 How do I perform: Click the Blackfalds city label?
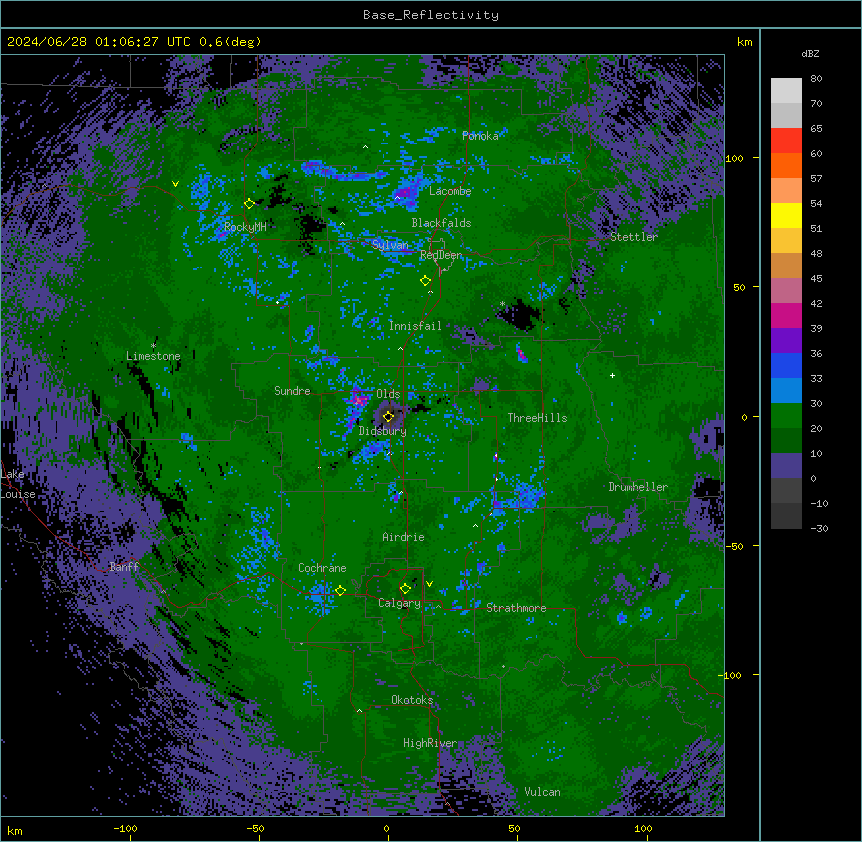441,223
